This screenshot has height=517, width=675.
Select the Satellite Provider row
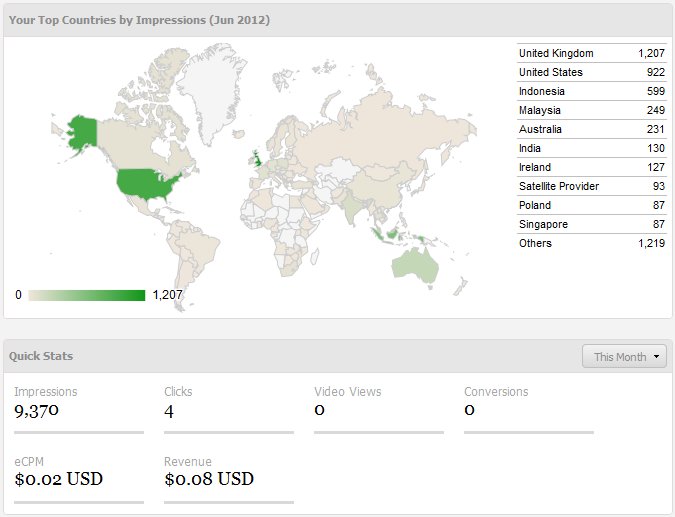coord(591,186)
